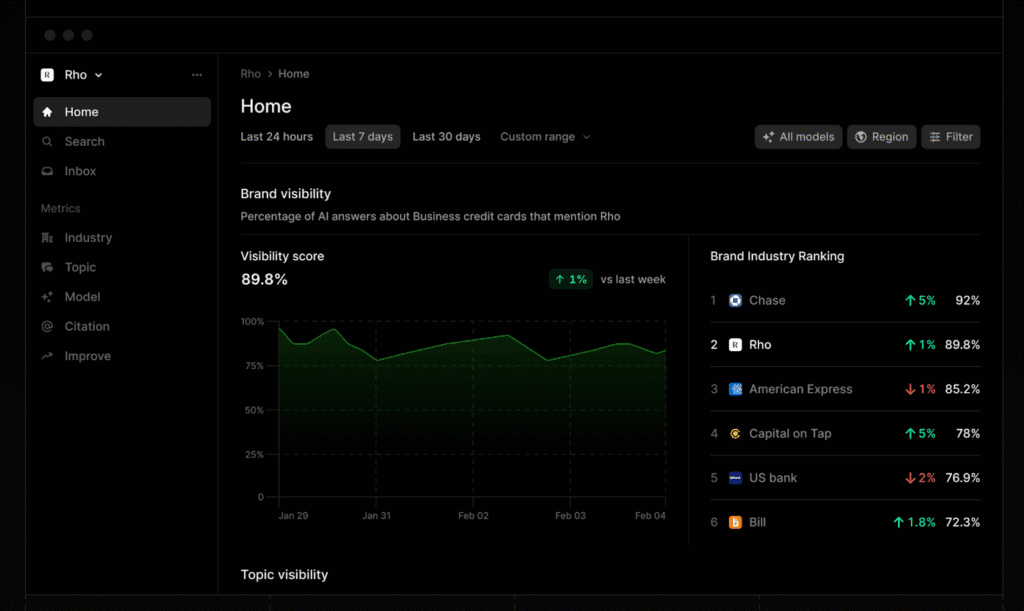This screenshot has height=611, width=1024.
Task: Click the Chase logo icon in ranking
Action: (735, 300)
